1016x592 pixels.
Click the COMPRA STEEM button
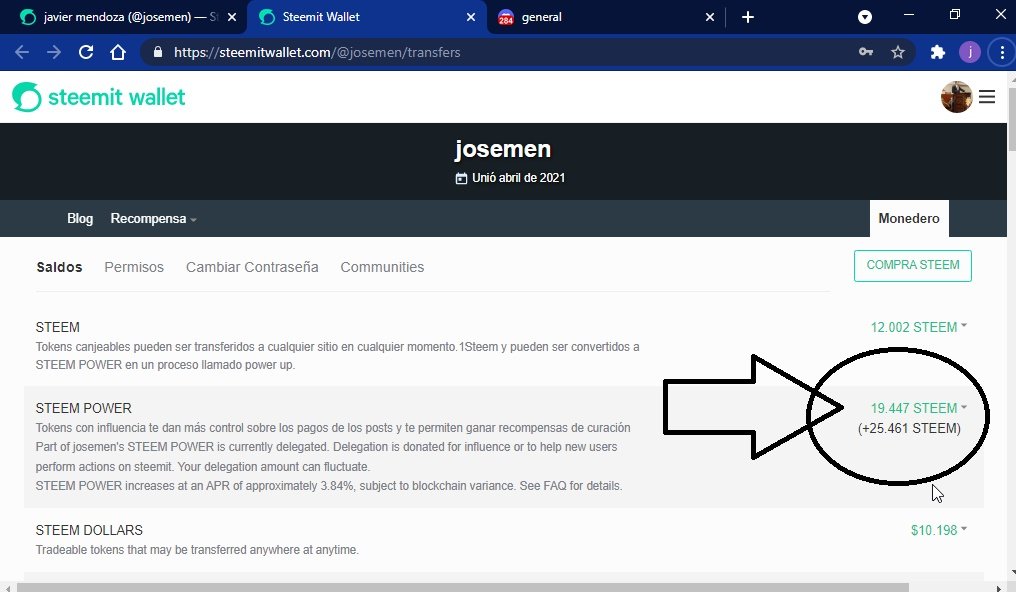click(912, 266)
